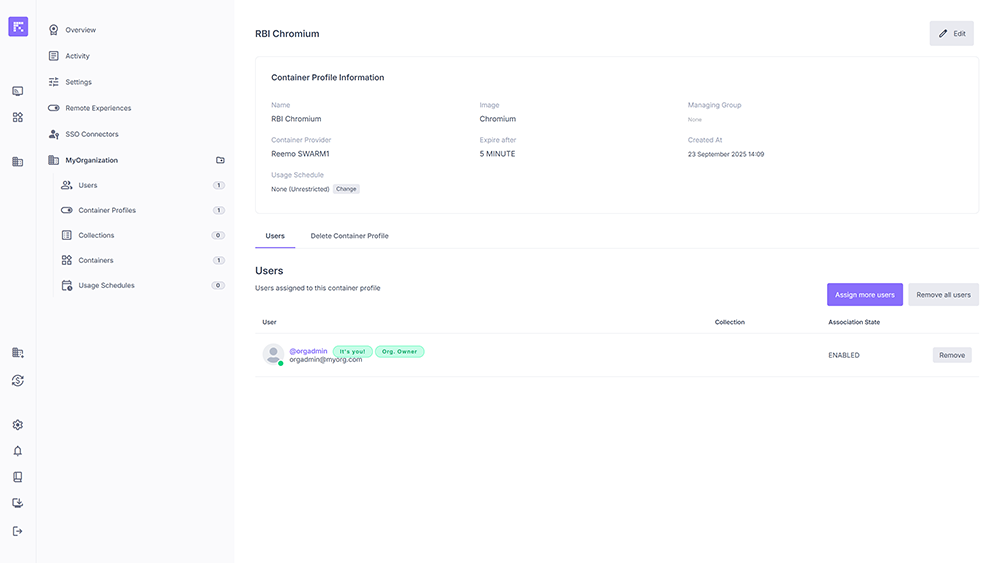Click the settings gear icon in rail

pyautogui.click(x=17, y=425)
